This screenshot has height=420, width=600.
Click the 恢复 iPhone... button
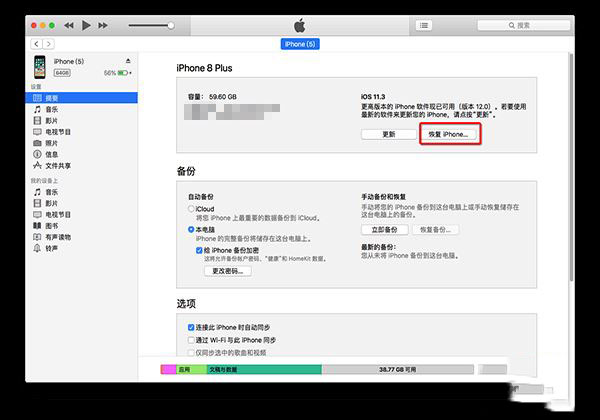coord(449,134)
